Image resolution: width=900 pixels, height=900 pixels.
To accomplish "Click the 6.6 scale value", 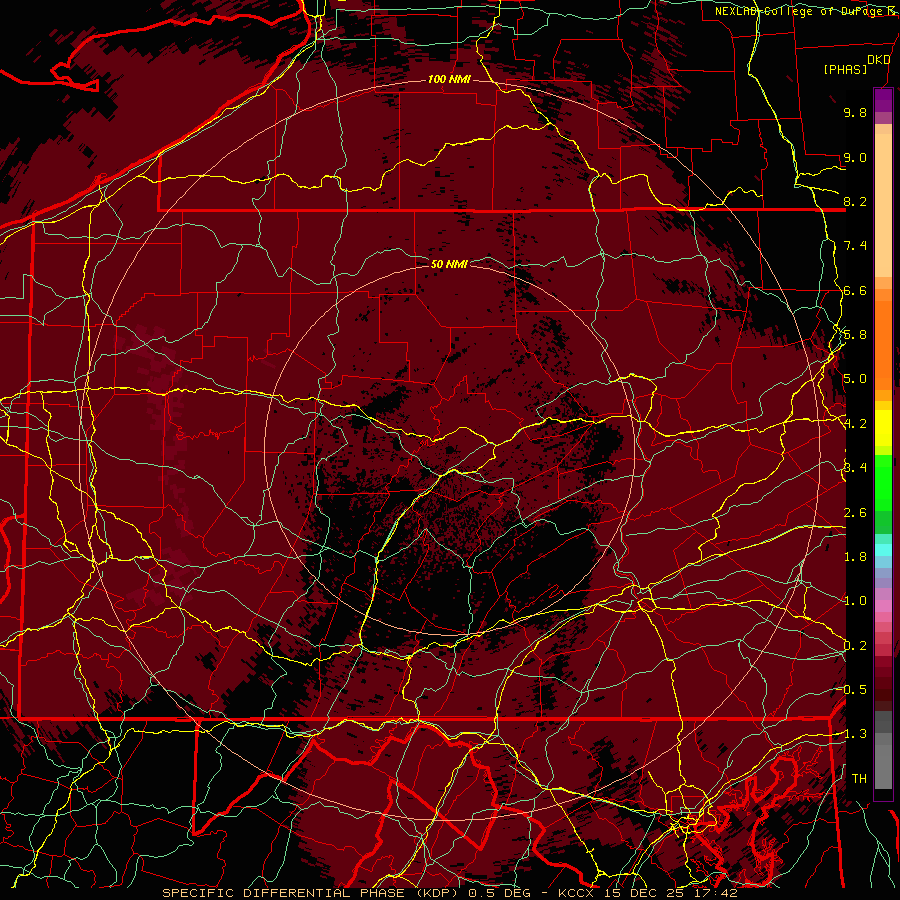I will [x=855, y=290].
